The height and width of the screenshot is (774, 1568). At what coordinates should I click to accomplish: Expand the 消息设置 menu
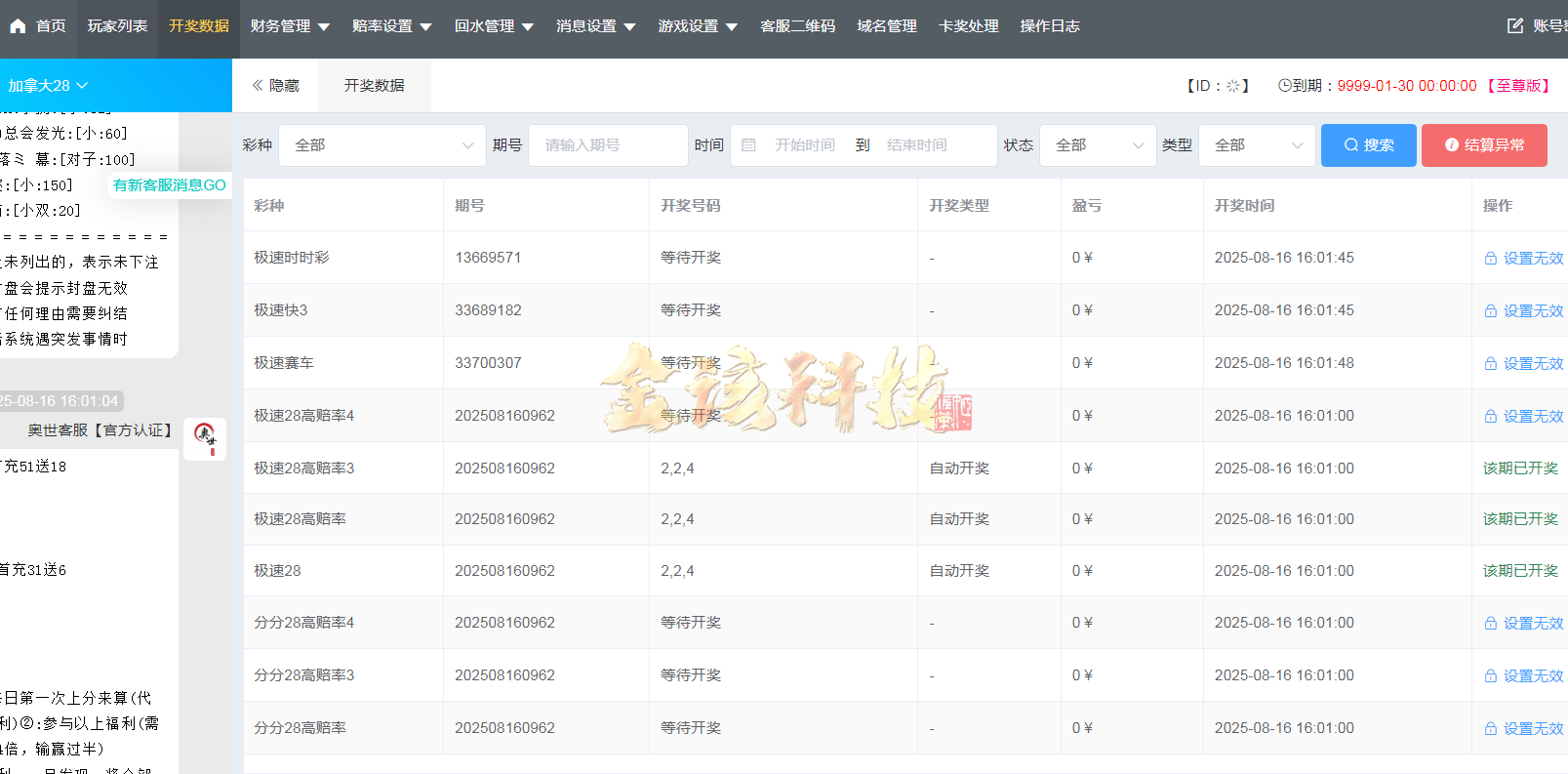[x=596, y=26]
